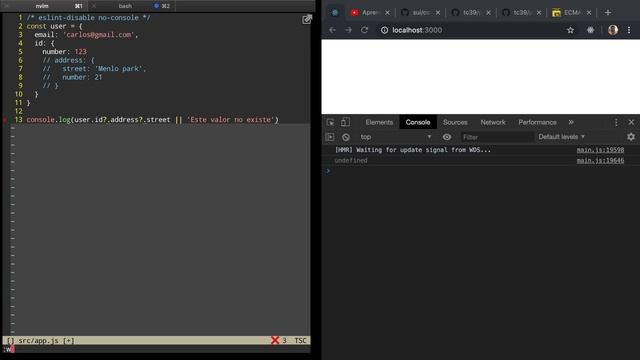
Task: Open the Chrome profile avatar
Action: (613, 30)
